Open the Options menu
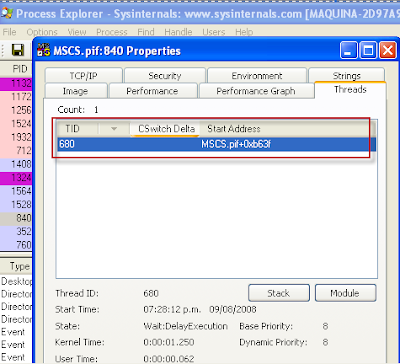400x364 pixels. pos(42,32)
